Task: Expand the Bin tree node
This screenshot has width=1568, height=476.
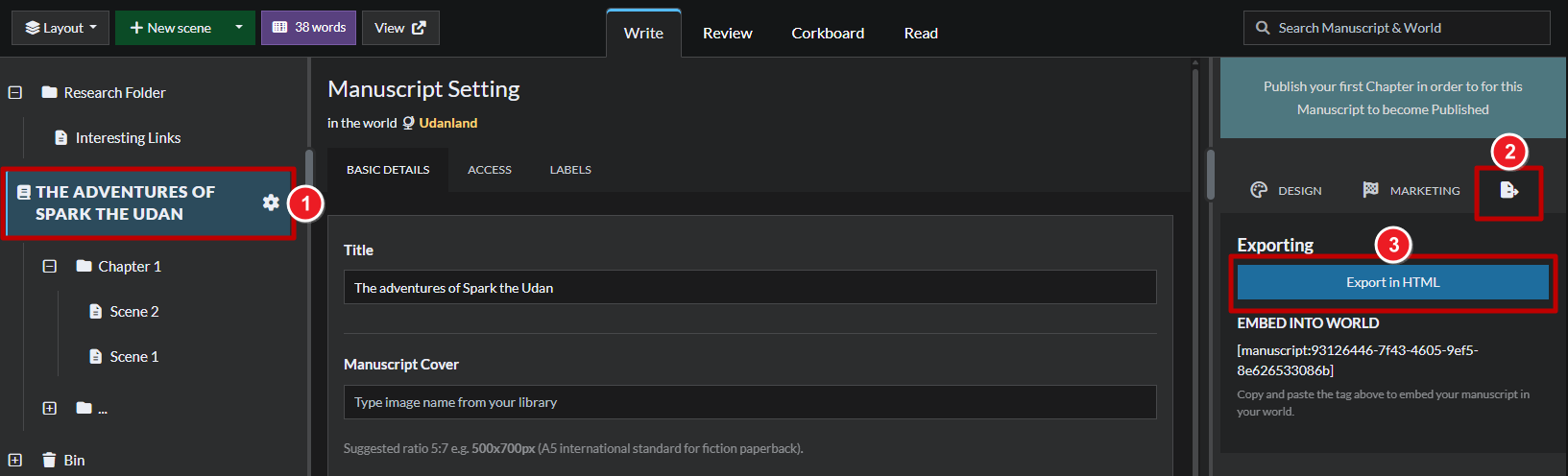Action: click(15, 460)
